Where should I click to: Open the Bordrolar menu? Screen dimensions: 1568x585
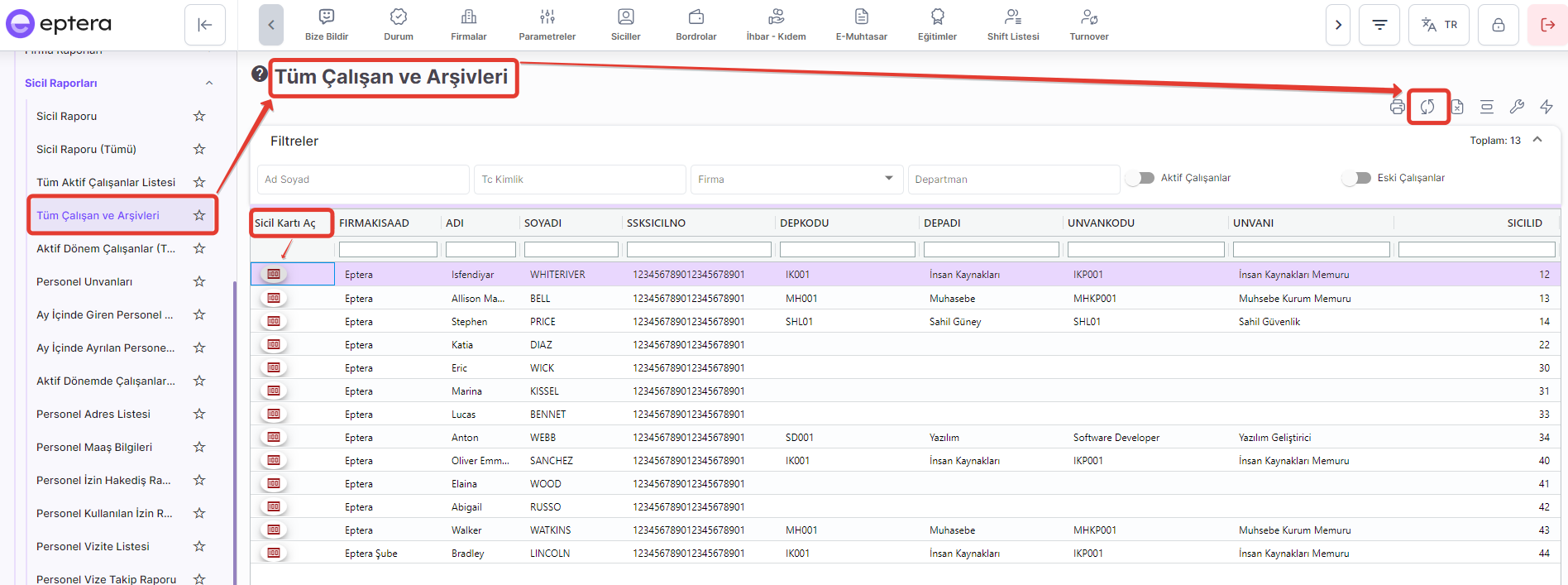click(x=696, y=25)
